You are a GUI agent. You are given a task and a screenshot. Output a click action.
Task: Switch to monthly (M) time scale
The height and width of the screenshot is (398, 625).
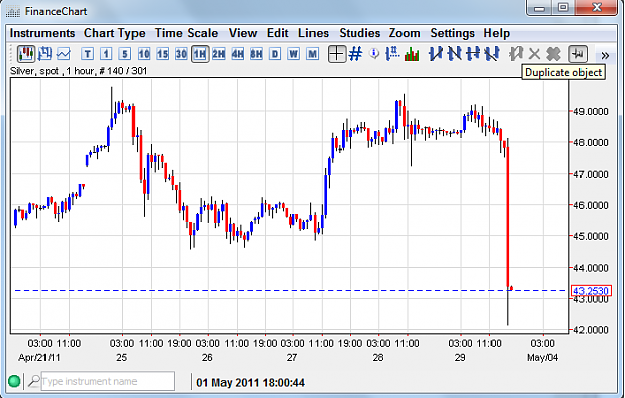(x=312, y=53)
